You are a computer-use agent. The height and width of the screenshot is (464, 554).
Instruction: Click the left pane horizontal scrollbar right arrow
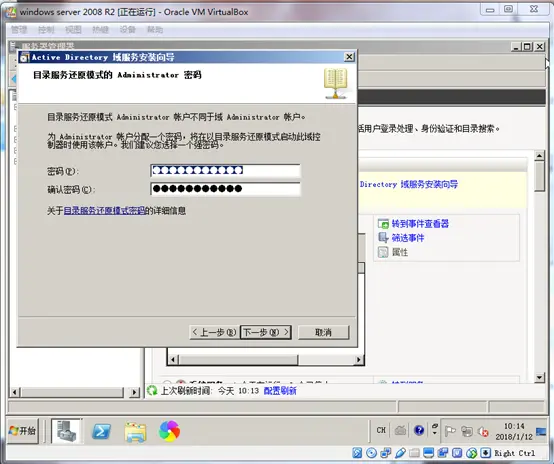(x=134, y=392)
